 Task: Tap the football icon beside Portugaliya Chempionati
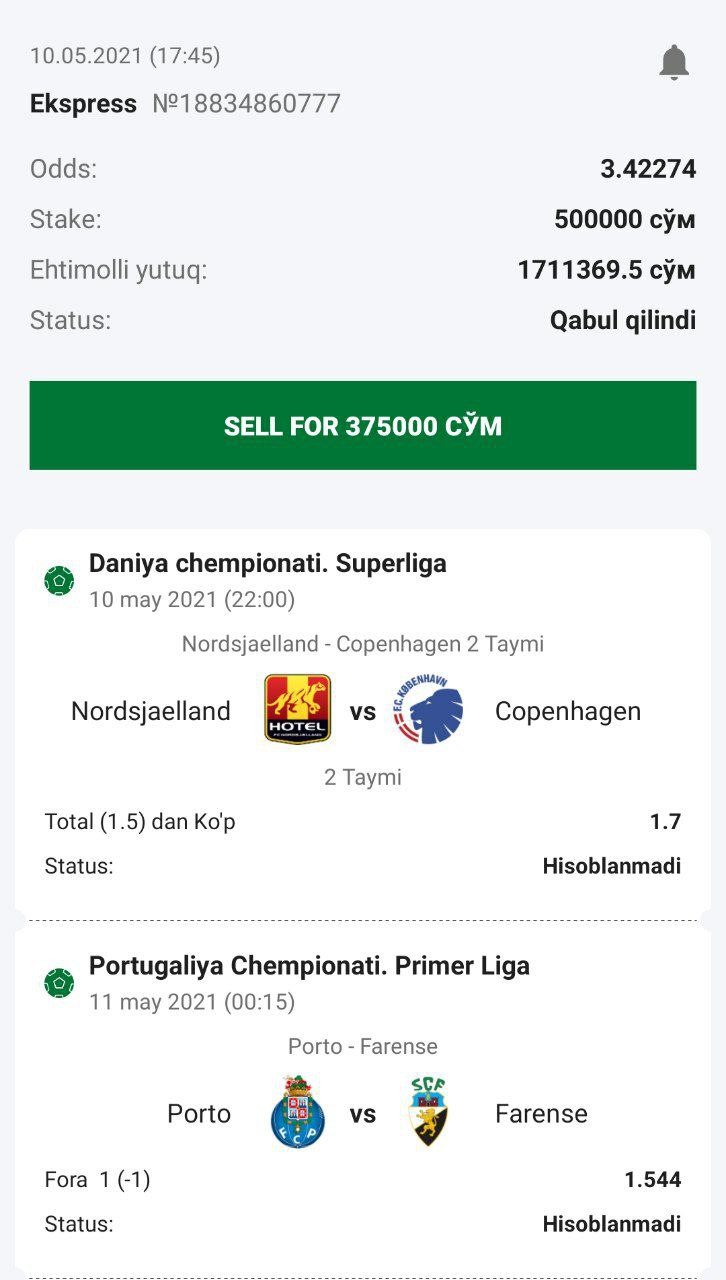click(x=59, y=982)
